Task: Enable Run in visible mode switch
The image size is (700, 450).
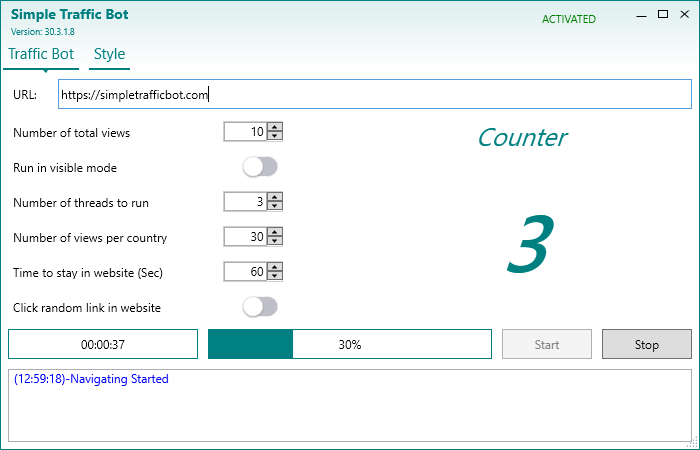Action: tap(260, 167)
